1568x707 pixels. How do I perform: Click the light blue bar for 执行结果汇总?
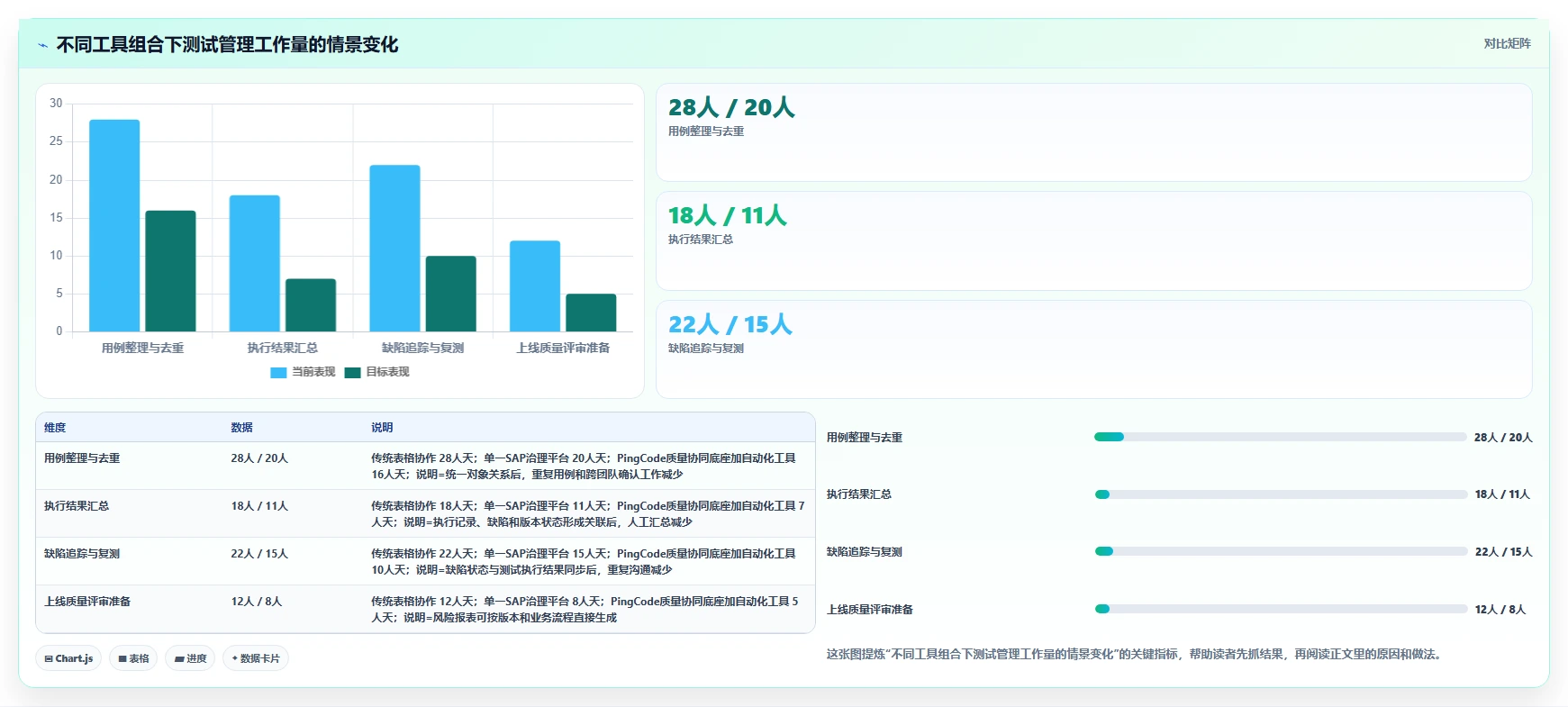pos(254,263)
